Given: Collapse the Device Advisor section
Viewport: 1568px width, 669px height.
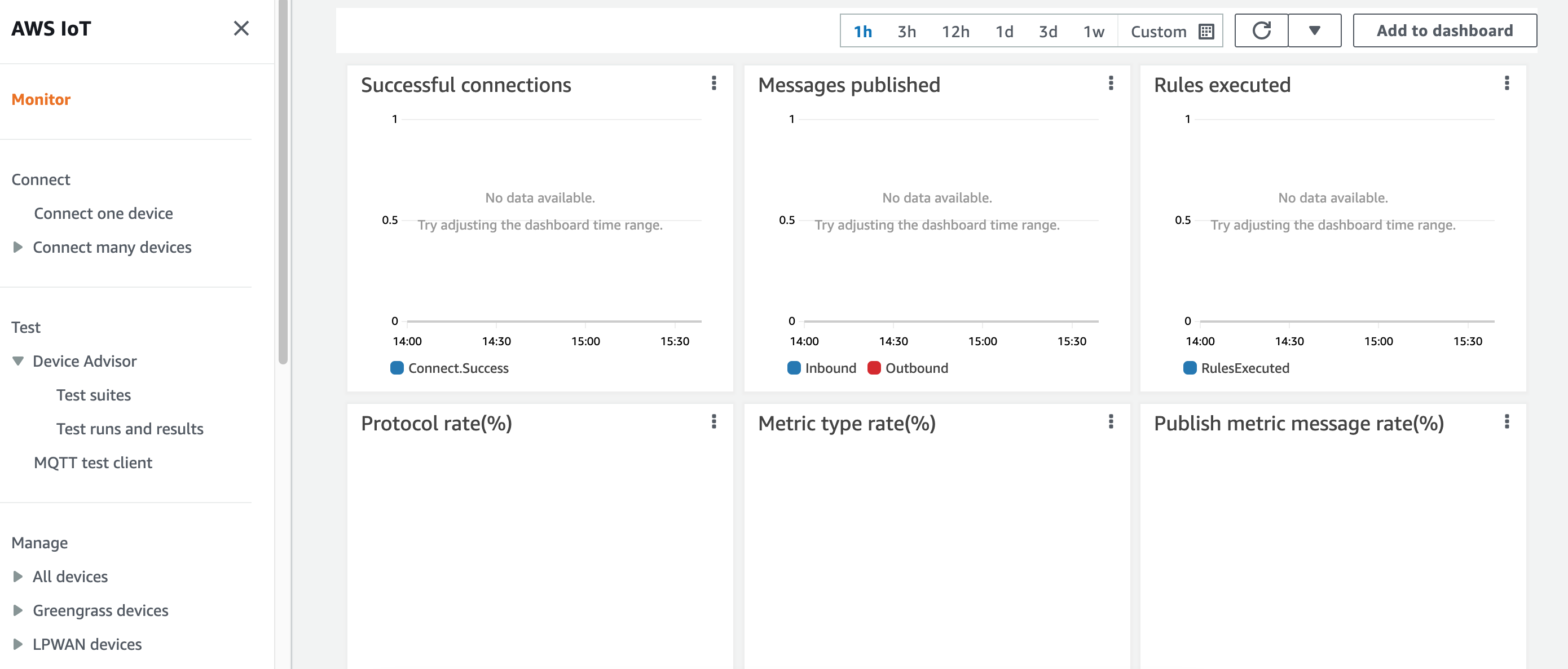Looking at the screenshot, I should [x=17, y=362].
